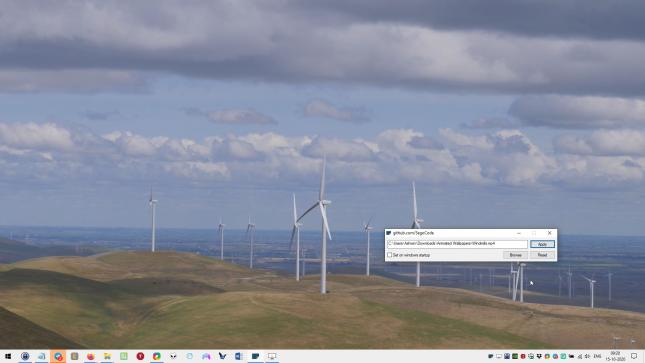Viewport: 645px width, 363px height.
Task: Open the tan square taskbar app next to Firefox
Action: click(x=74, y=356)
